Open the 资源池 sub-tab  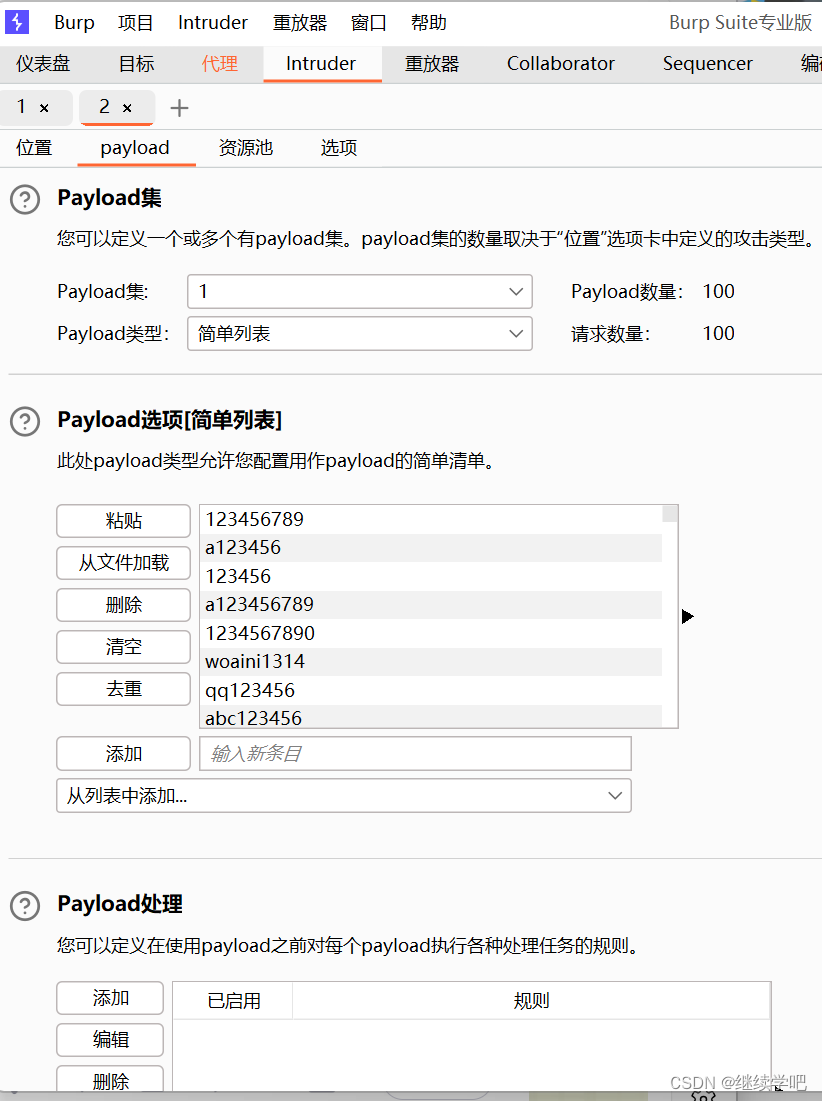point(246,148)
